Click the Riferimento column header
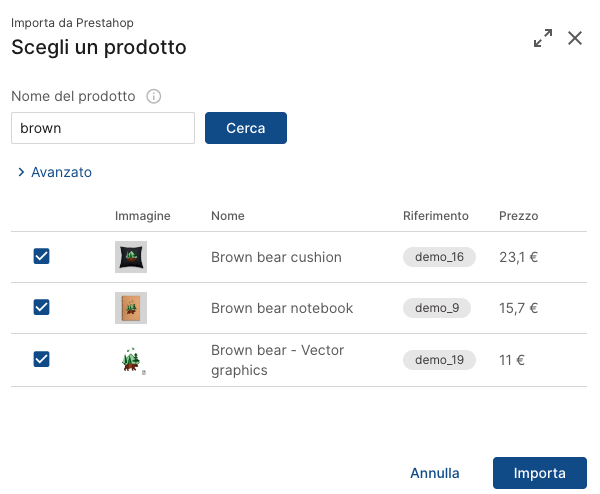This screenshot has height=494, width=600. 435,216
